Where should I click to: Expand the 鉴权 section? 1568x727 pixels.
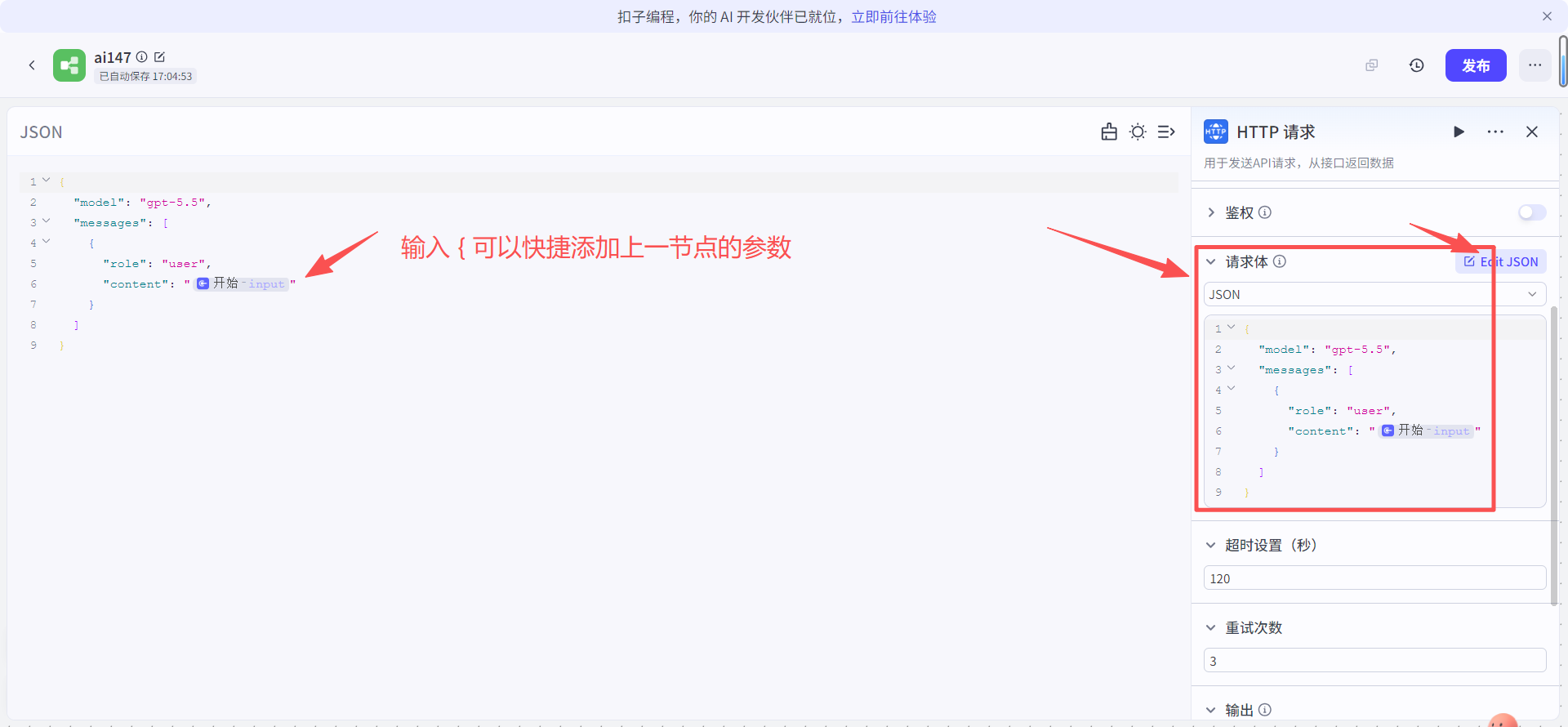pyautogui.click(x=1211, y=212)
